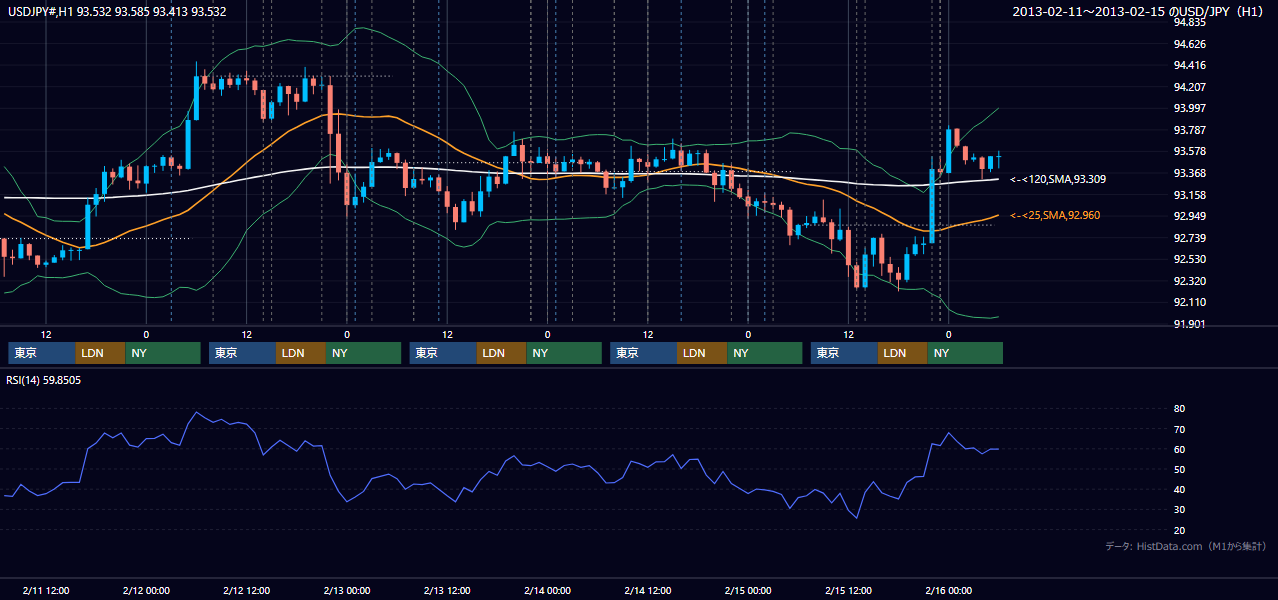Click RSI axis level 60
This screenshot has width=1278, height=600.
(x=1179, y=449)
